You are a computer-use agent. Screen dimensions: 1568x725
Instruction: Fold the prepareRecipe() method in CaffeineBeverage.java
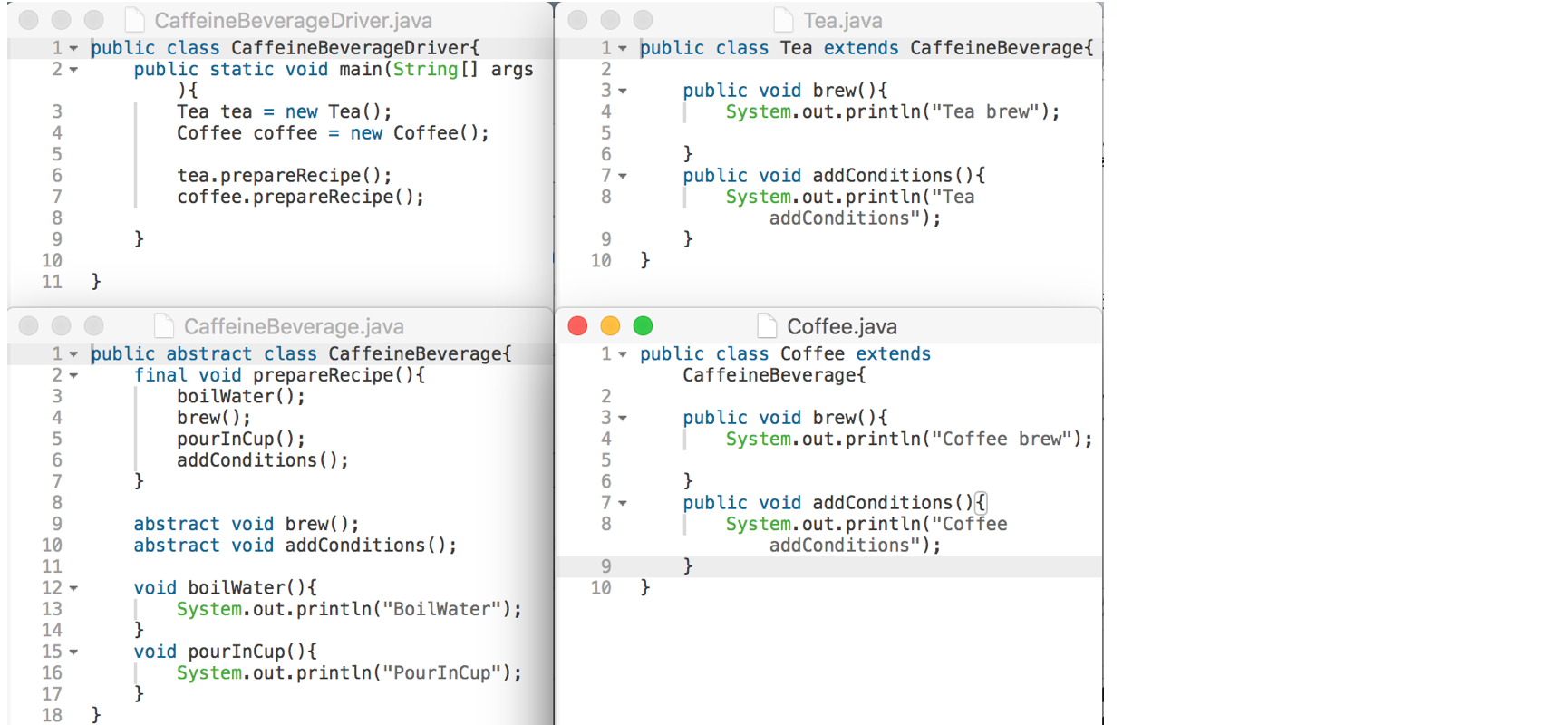73,375
